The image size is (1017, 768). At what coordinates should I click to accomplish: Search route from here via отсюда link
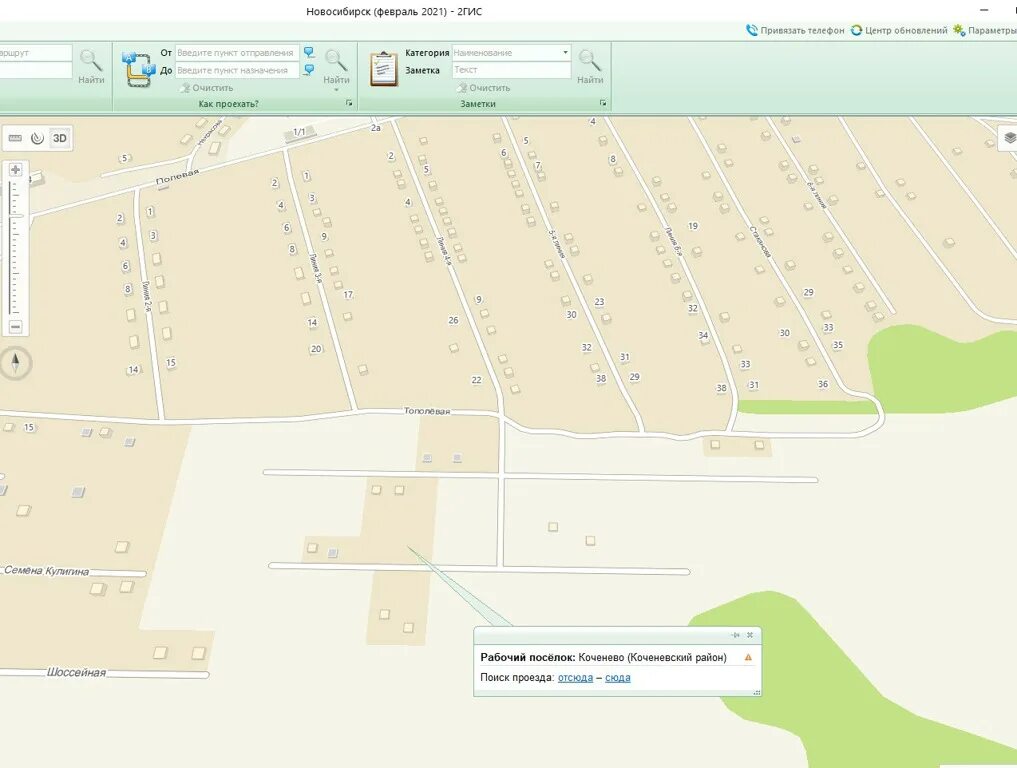click(575, 677)
